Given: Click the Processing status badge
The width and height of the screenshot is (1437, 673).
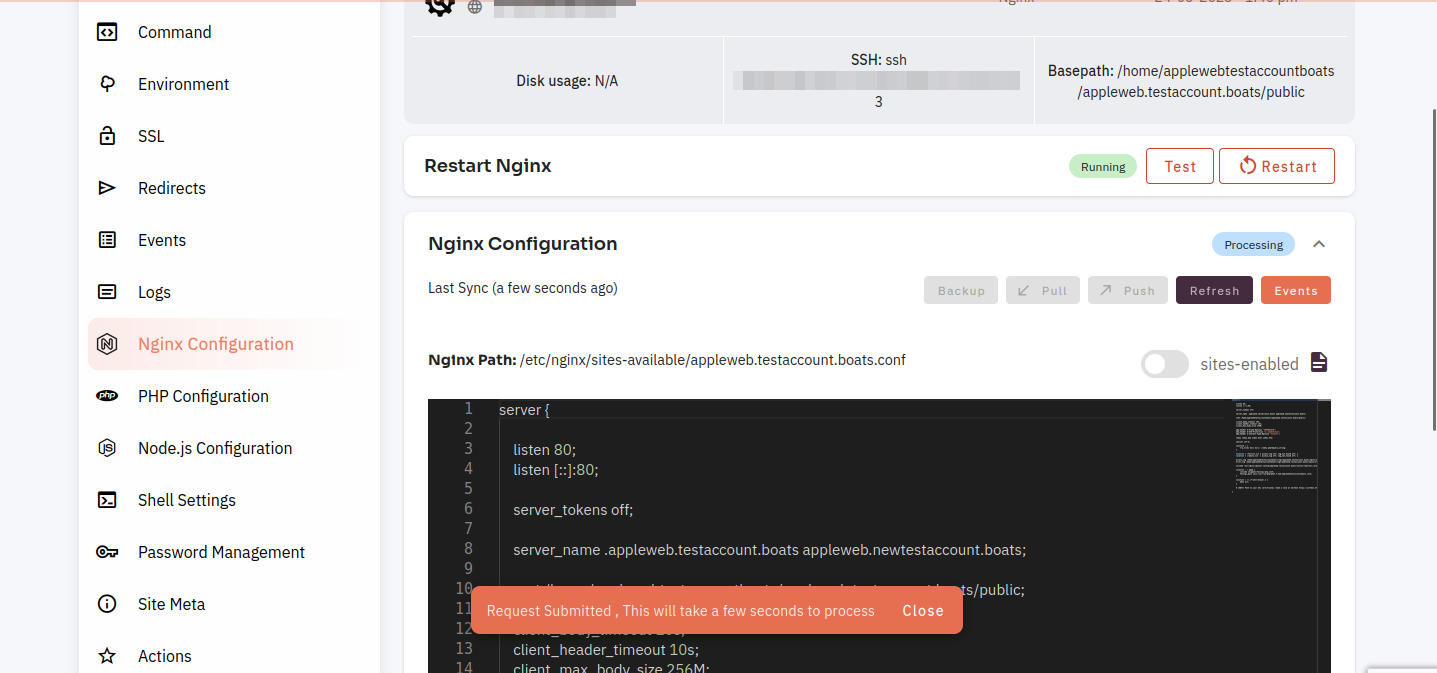Looking at the screenshot, I should click(1254, 245).
